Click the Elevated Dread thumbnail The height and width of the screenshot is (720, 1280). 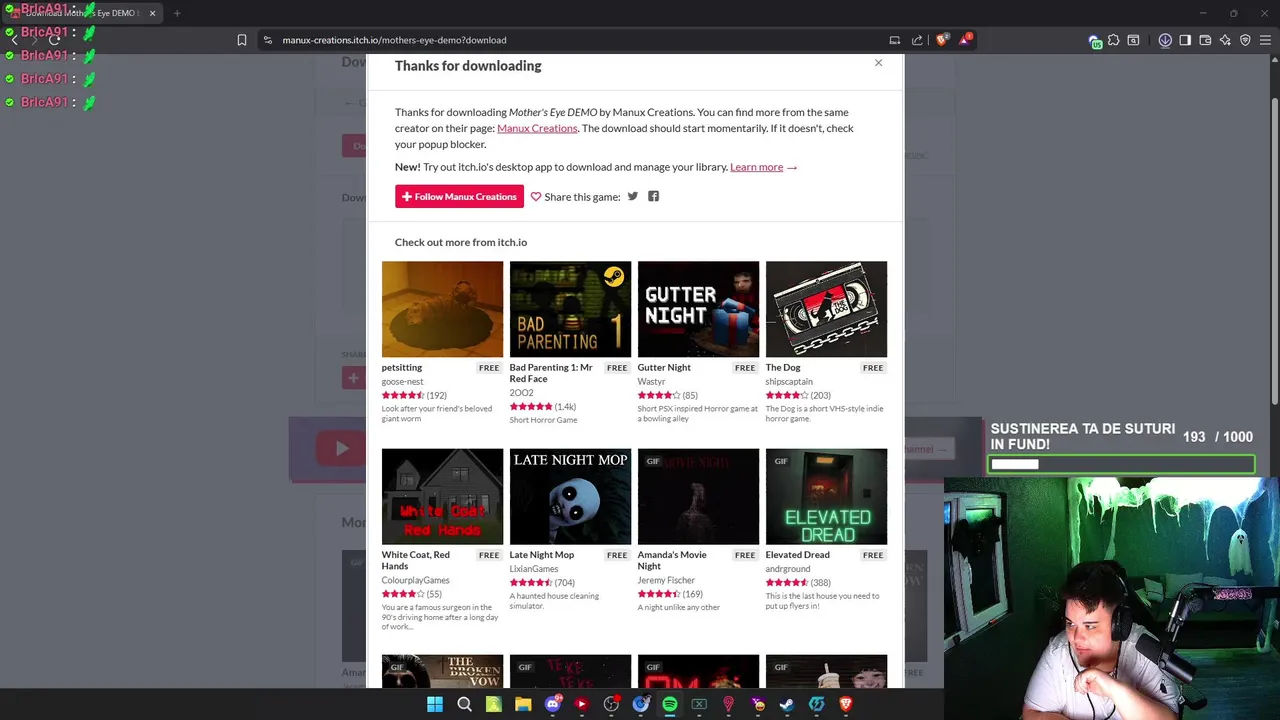(826, 496)
